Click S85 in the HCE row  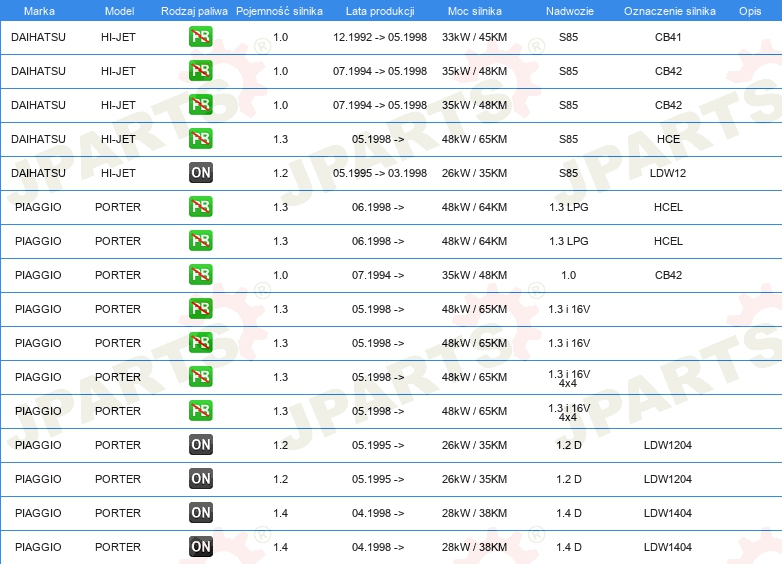click(569, 139)
